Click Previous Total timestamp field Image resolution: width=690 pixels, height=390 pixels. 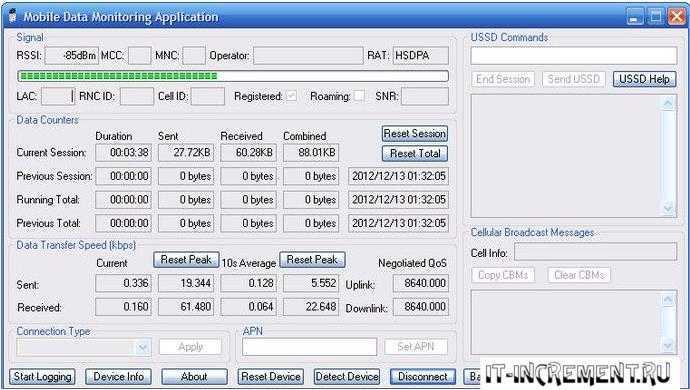[x=398, y=224]
